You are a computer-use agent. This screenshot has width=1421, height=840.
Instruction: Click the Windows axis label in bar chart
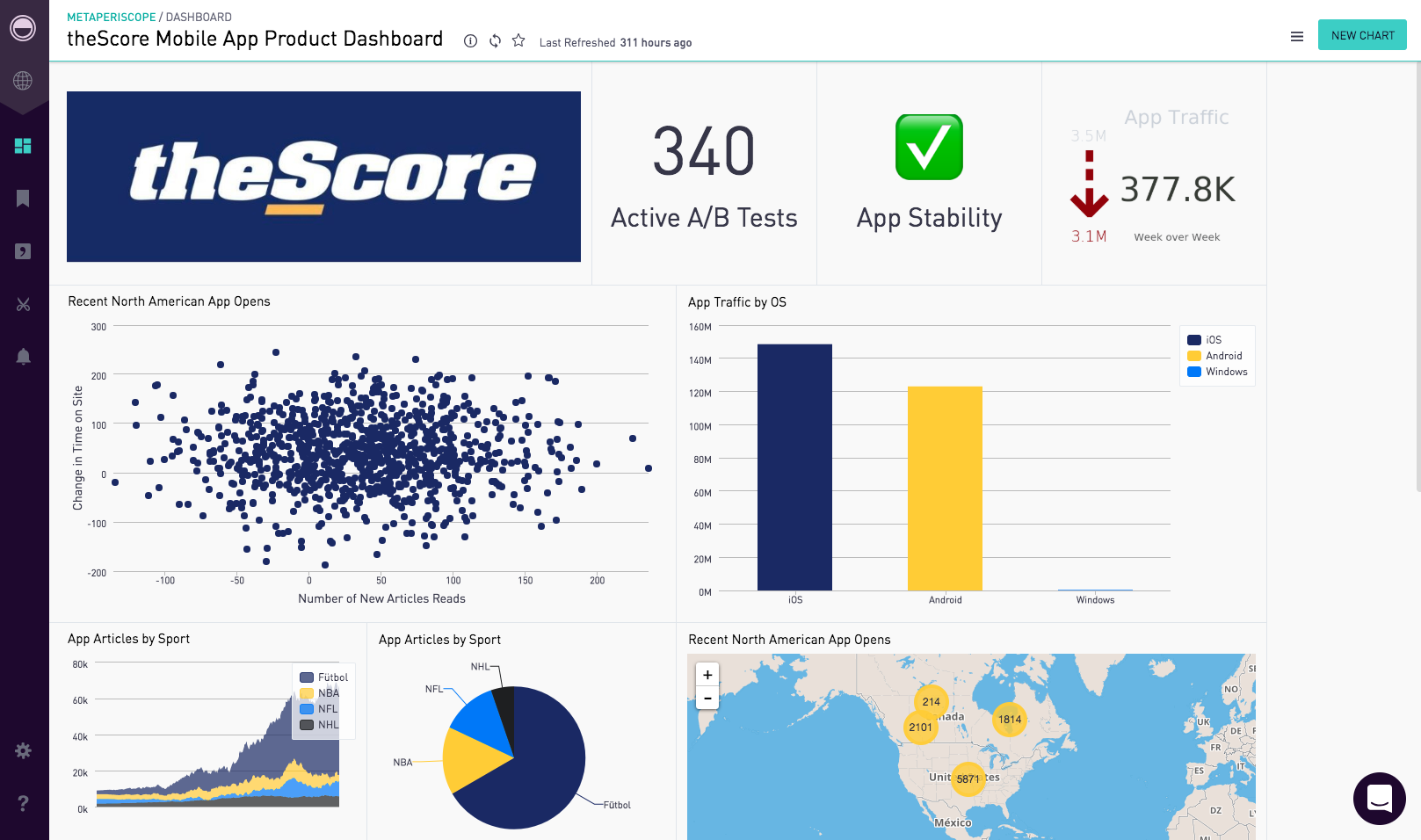click(1095, 600)
